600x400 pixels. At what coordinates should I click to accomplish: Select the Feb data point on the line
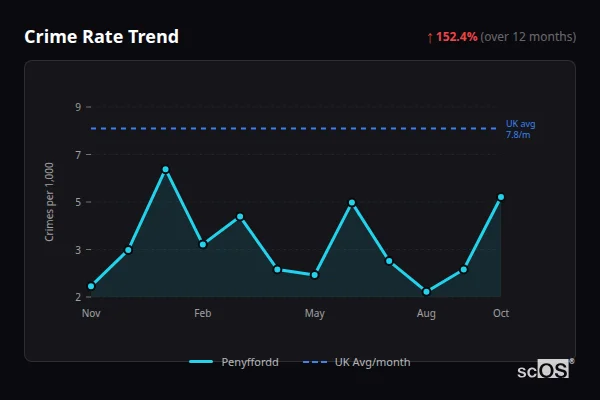(203, 244)
